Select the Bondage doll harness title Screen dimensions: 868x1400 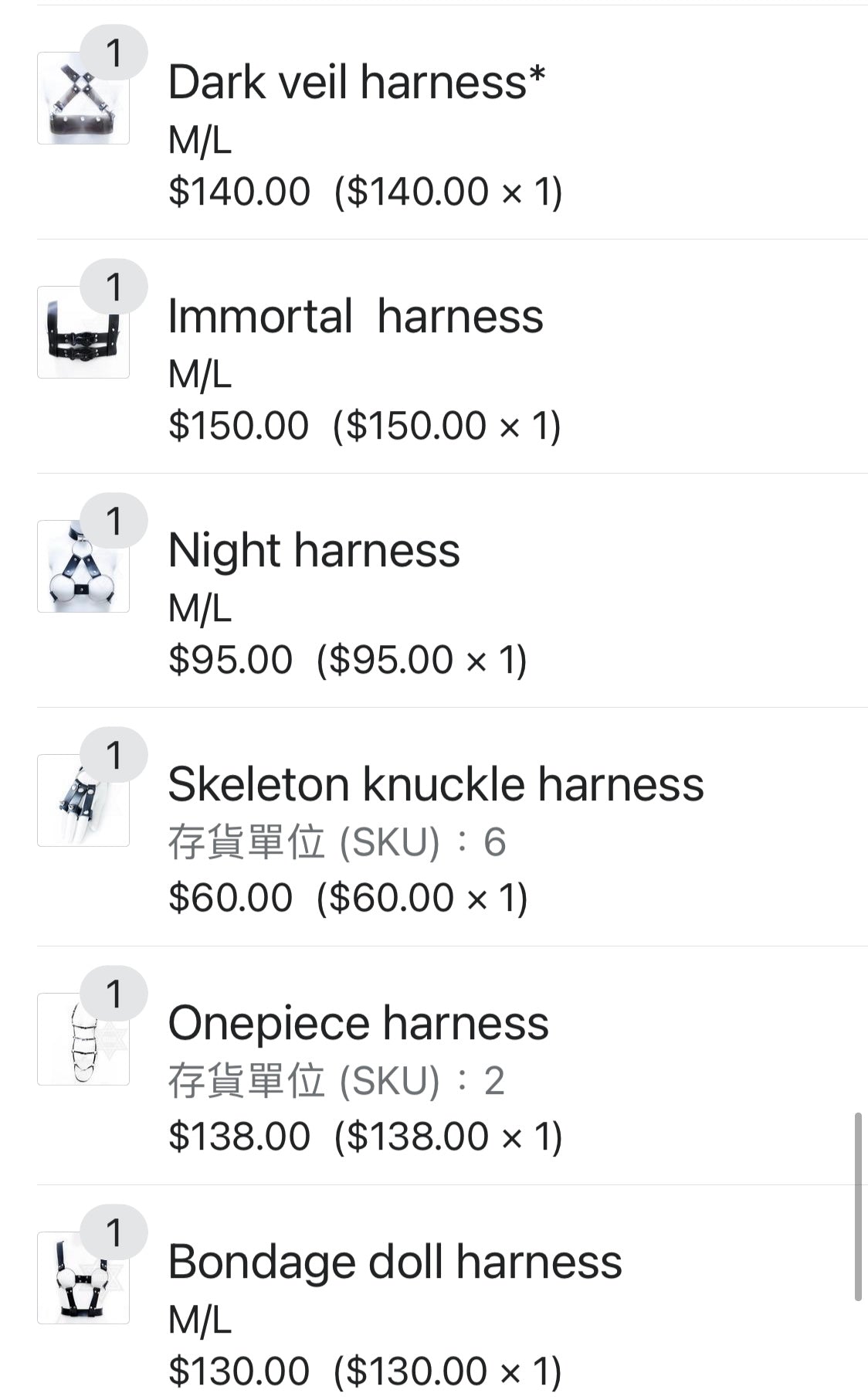[395, 1262]
